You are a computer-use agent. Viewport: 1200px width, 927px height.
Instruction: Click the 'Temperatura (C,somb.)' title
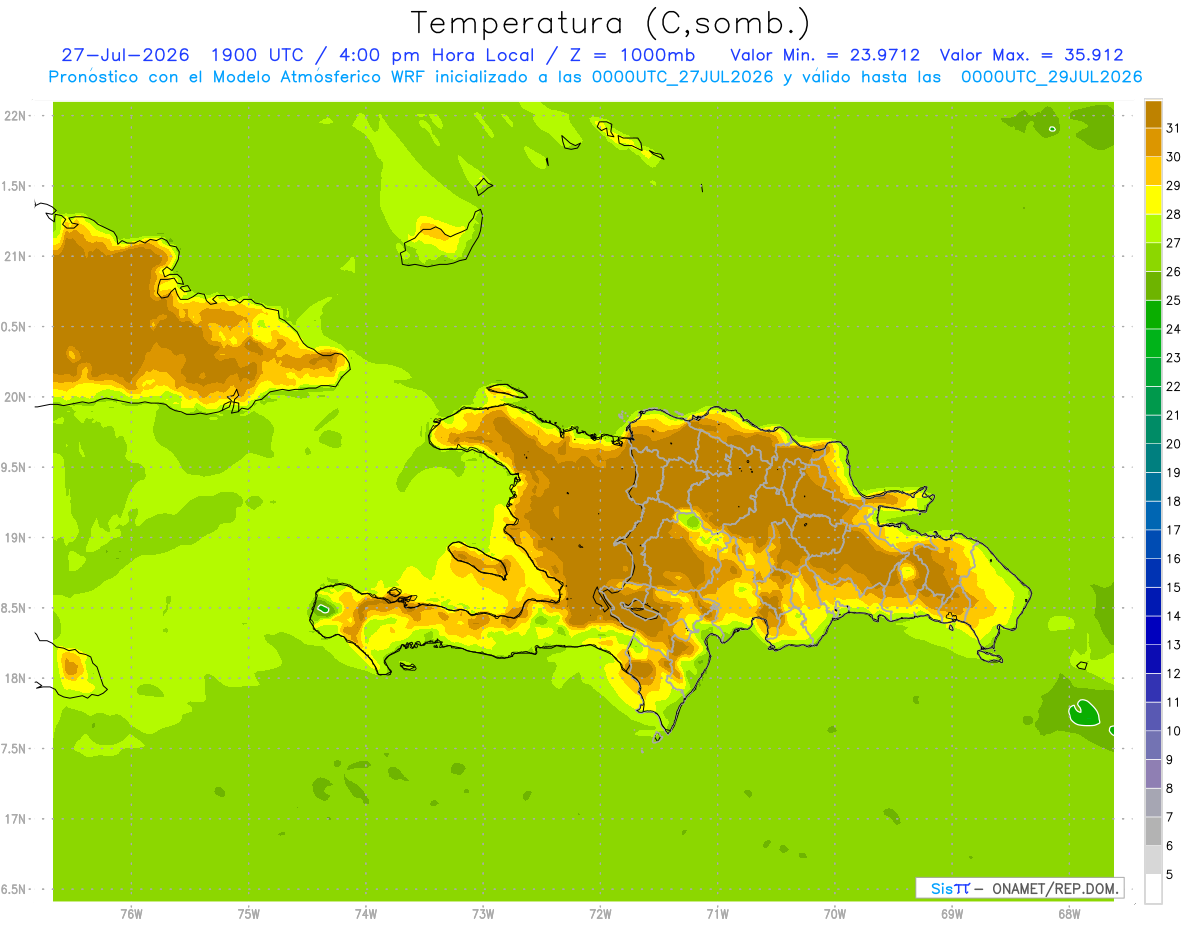pos(609,23)
